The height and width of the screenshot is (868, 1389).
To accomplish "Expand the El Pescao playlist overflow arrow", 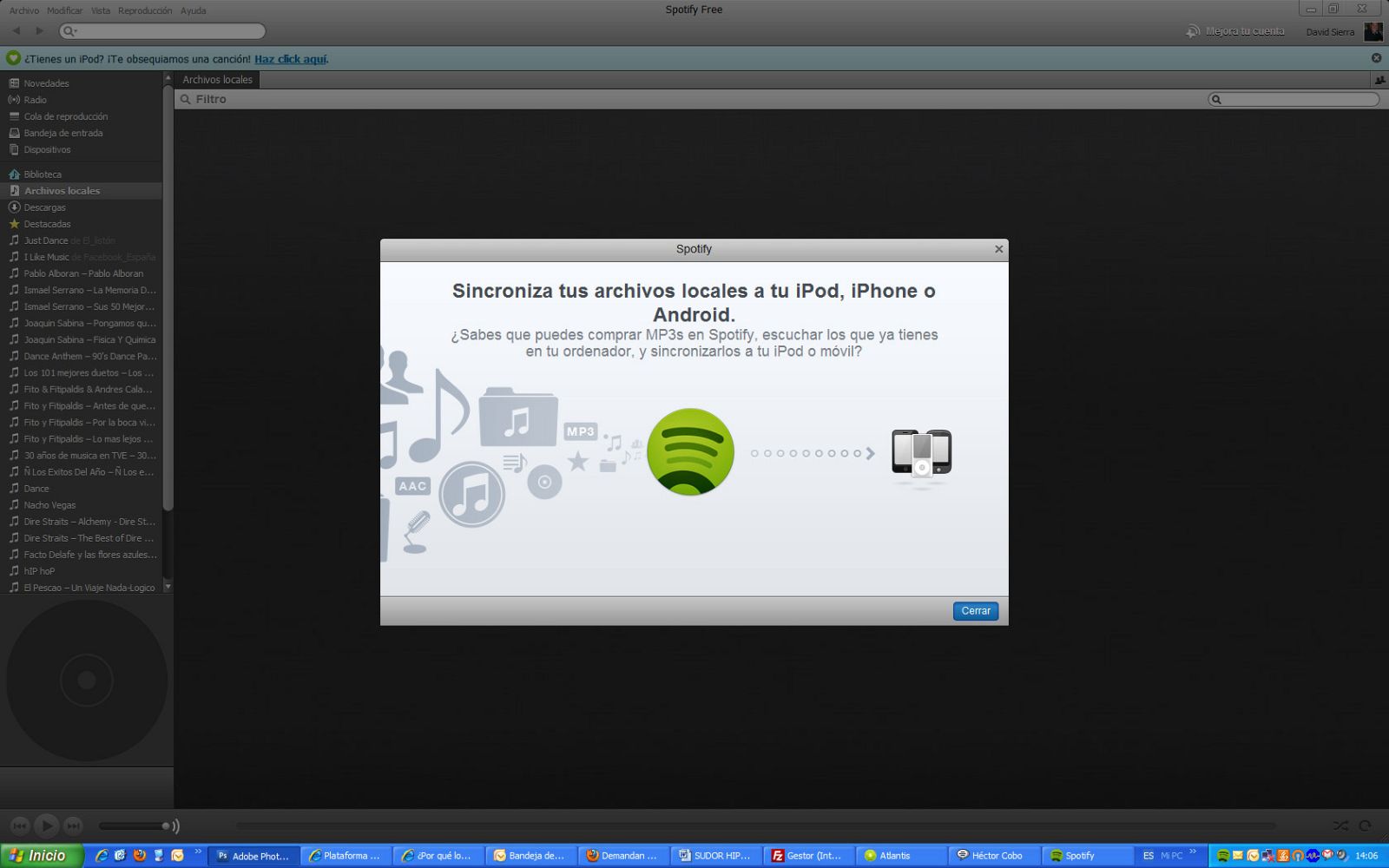I will point(168,587).
